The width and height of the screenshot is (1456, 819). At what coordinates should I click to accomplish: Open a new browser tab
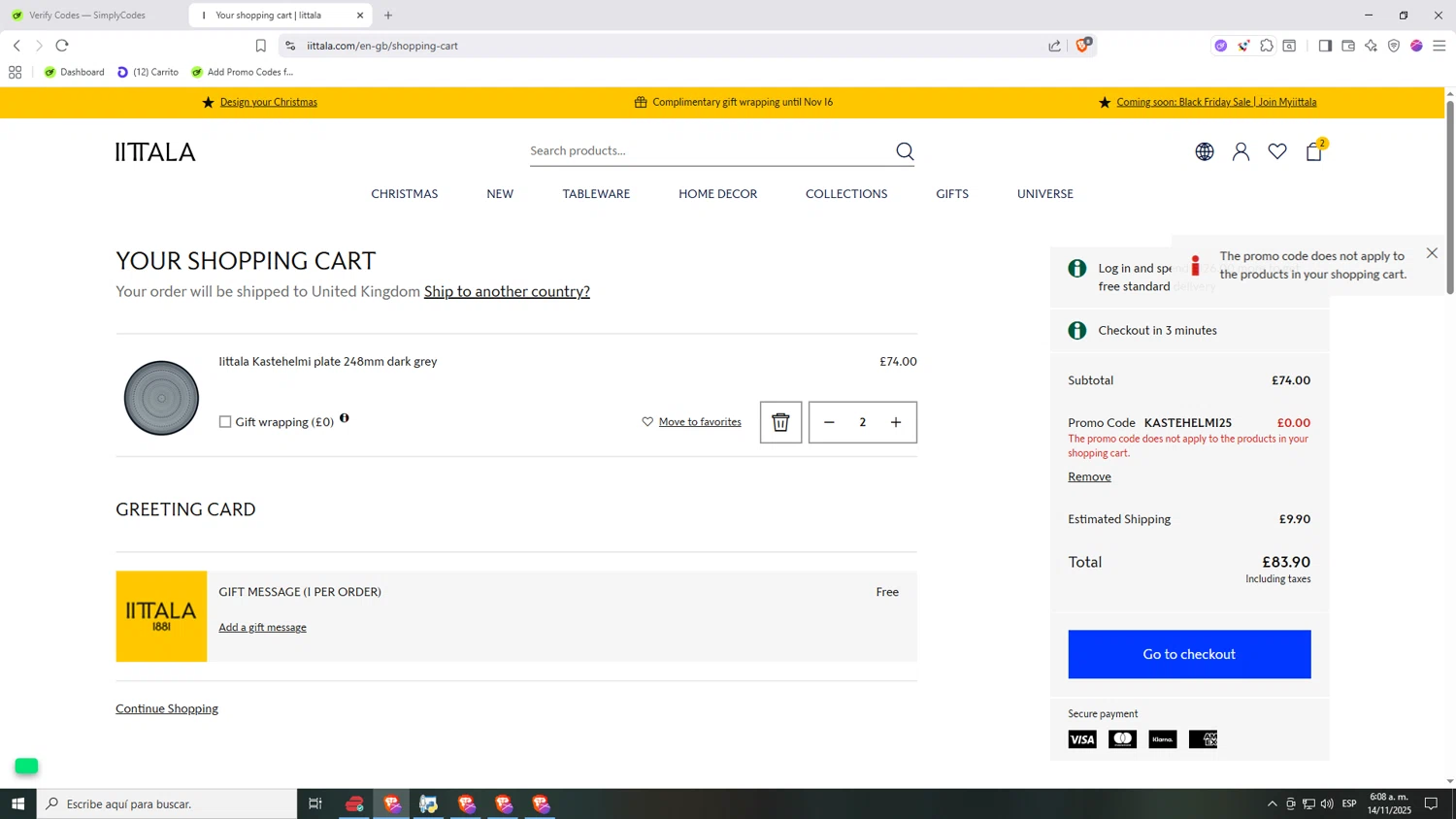388,16
